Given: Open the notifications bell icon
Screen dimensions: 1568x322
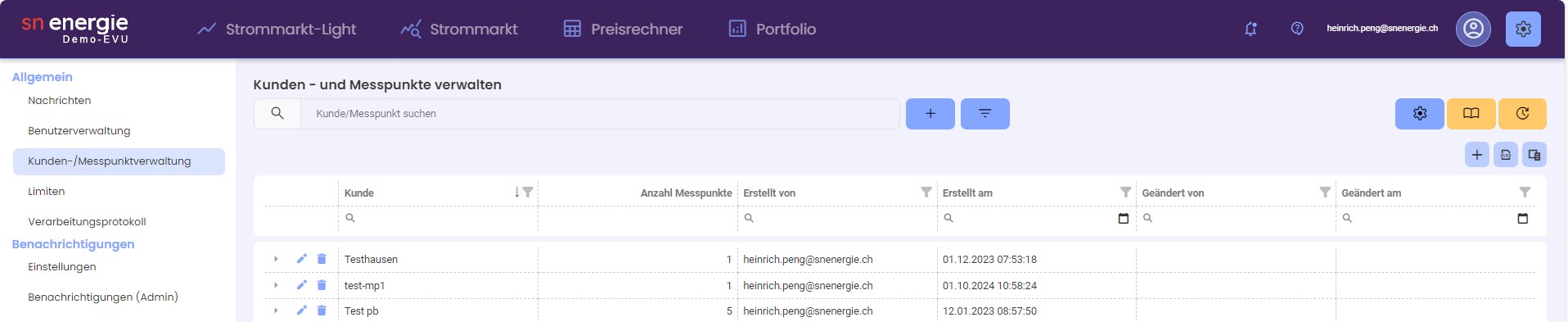Looking at the screenshot, I should pyautogui.click(x=1250, y=29).
